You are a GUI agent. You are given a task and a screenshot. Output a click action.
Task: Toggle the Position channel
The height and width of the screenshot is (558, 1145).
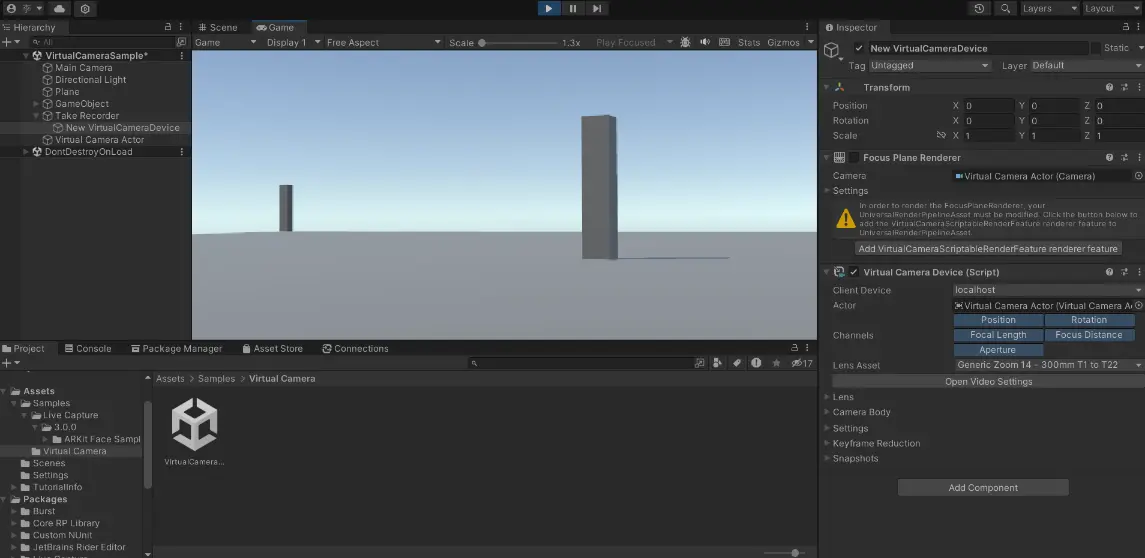998,320
